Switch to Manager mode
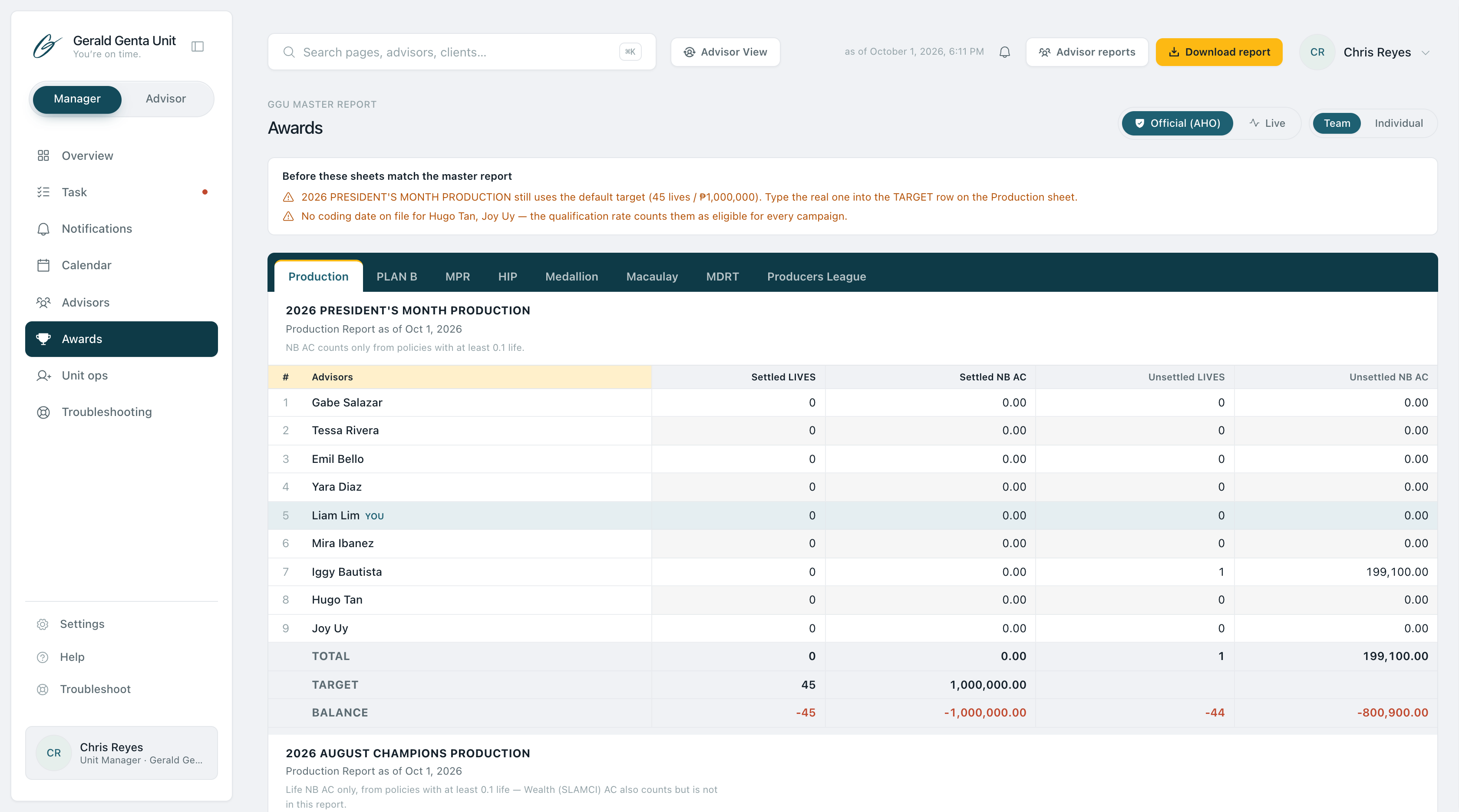 click(x=77, y=99)
